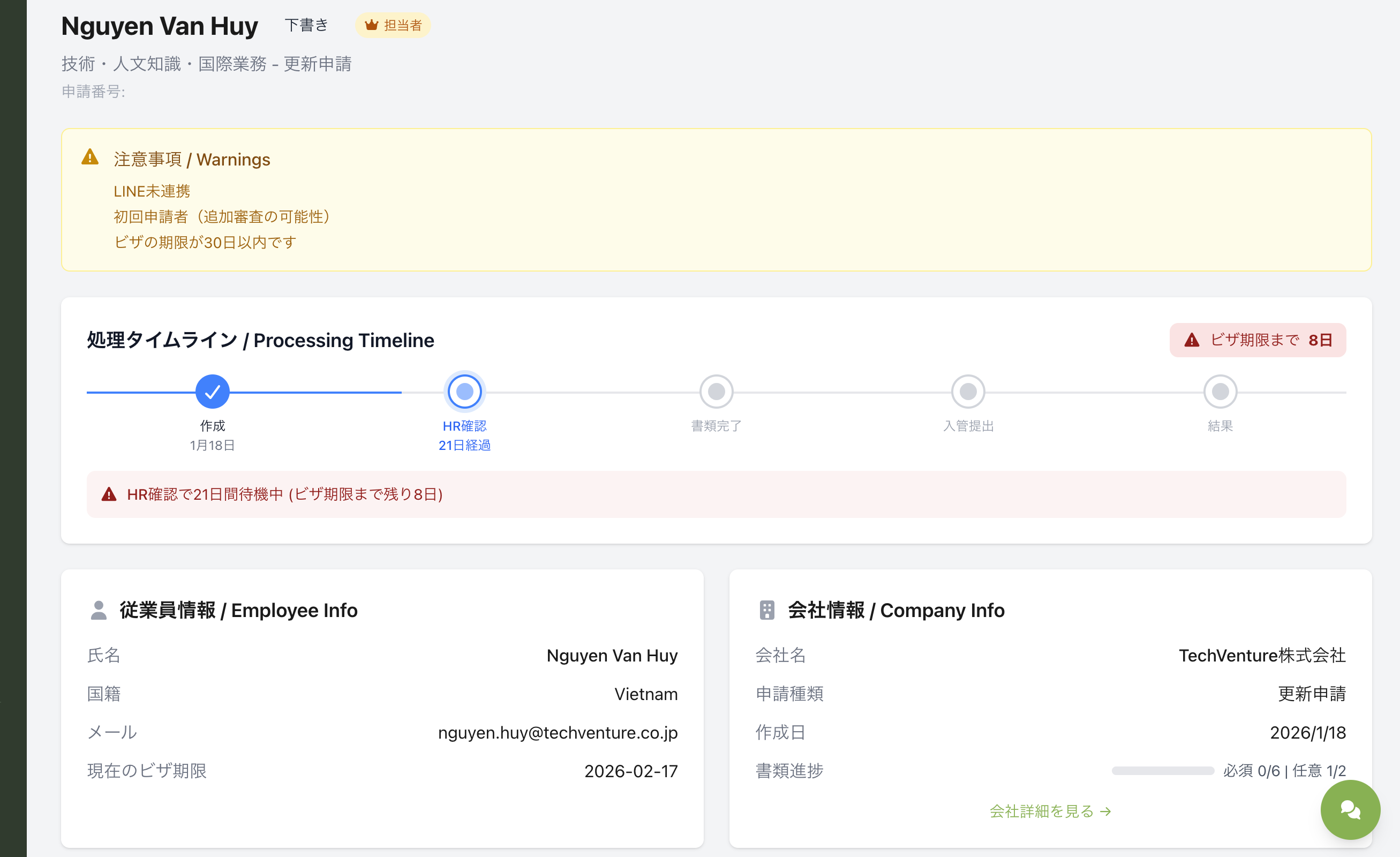Viewport: 1400px width, 857px height.
Task: Click the building icon beside Company Info
Action: (766, 610)
